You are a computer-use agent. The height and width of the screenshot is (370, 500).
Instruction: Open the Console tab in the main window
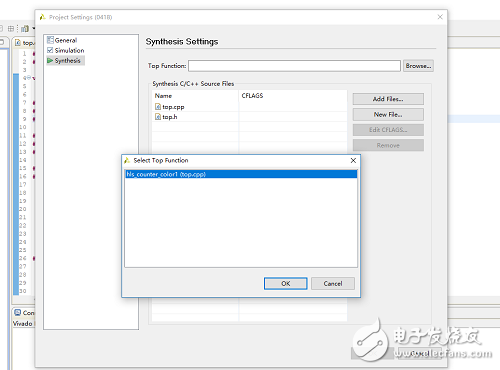pos(24,313)
